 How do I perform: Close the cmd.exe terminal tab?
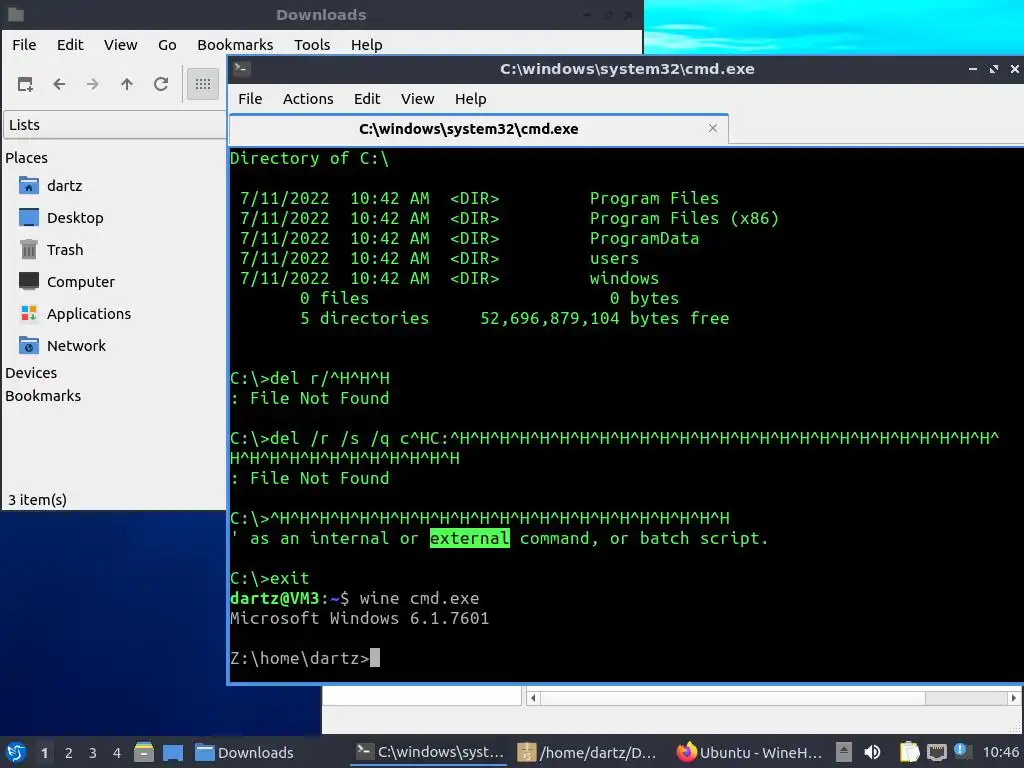pos(712,129)
